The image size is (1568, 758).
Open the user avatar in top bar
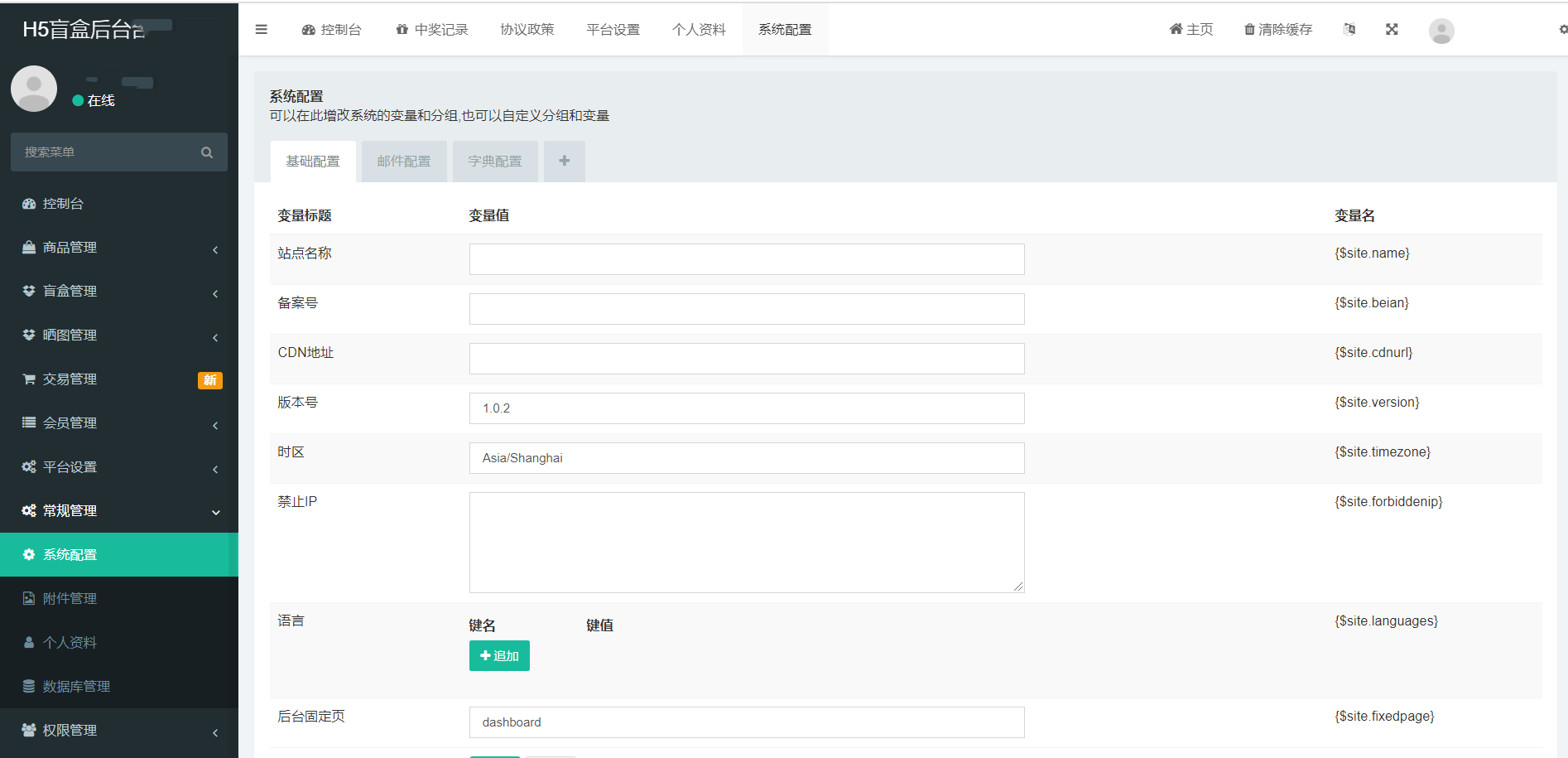coord(1441,31)
